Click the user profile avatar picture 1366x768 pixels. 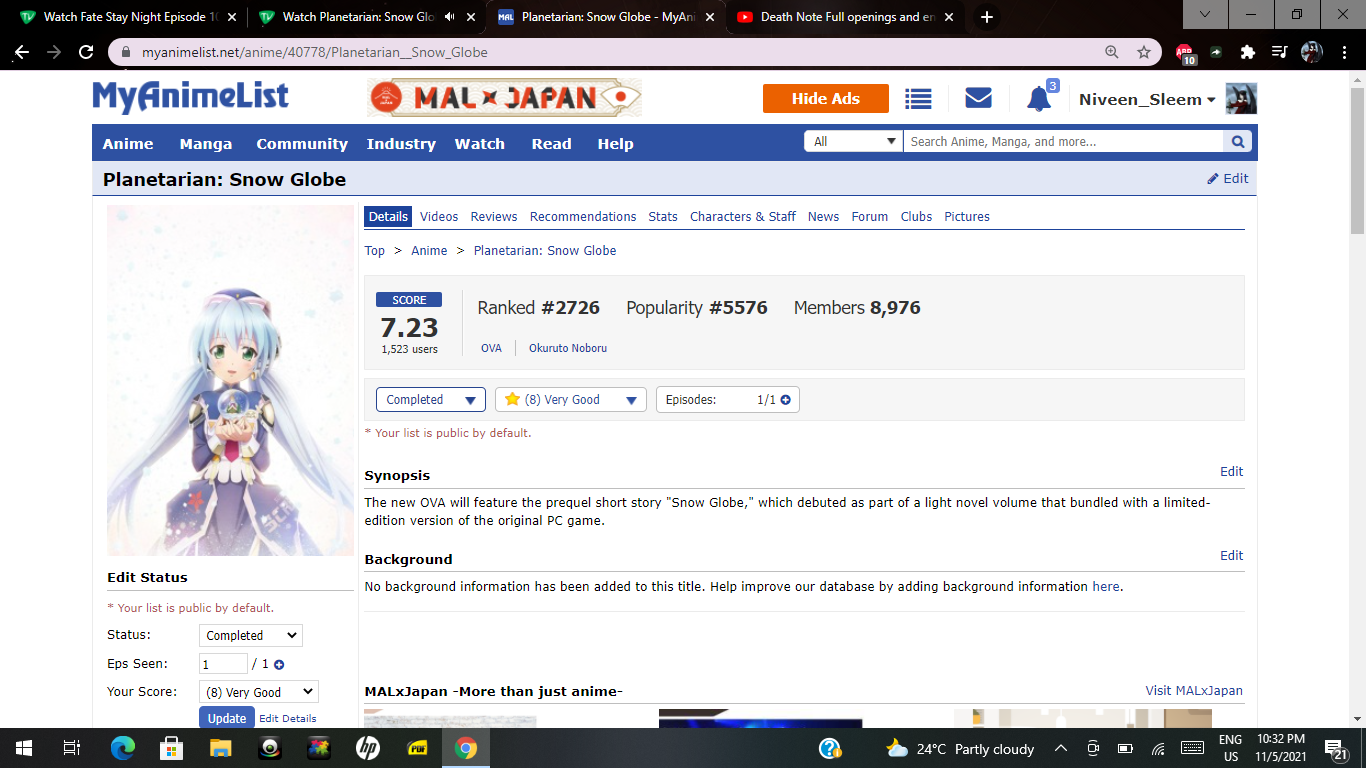click(1241, 98)
